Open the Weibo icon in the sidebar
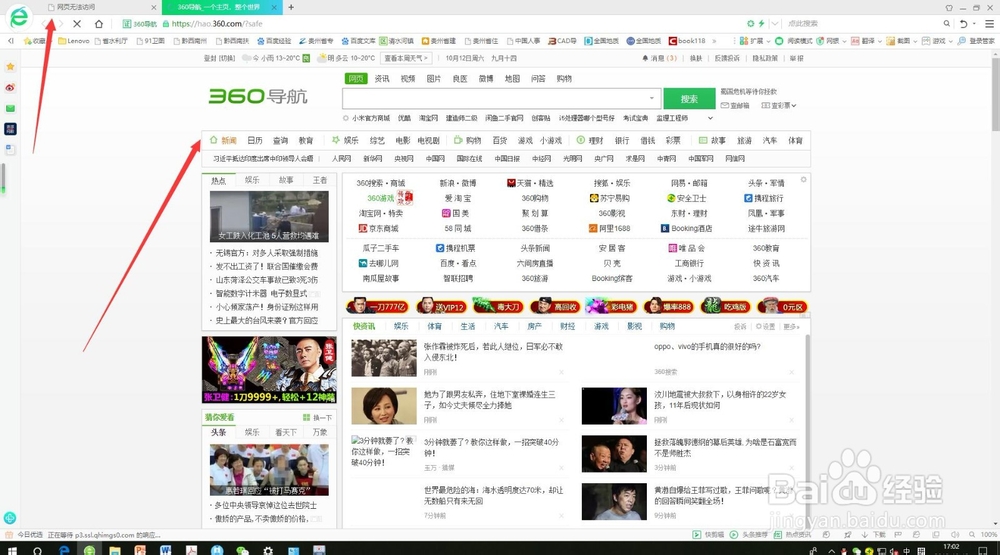 (10, 87)
